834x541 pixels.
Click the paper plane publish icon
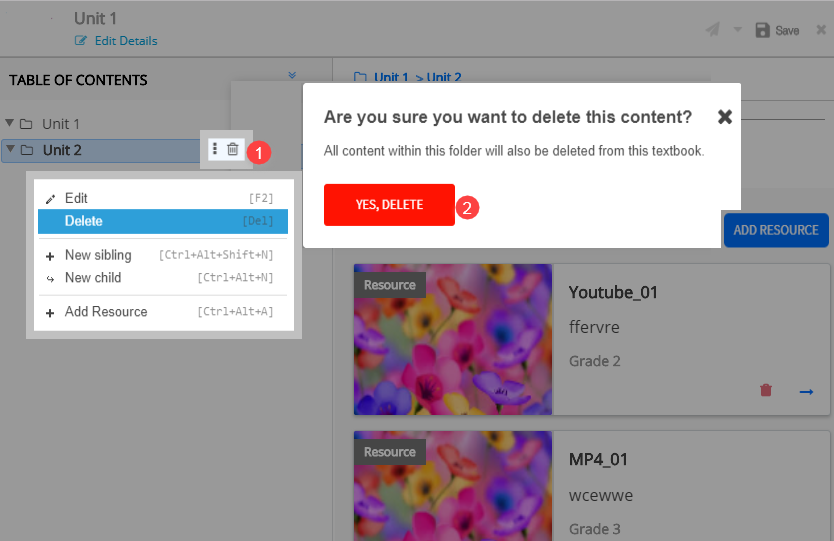pos(712,30)
